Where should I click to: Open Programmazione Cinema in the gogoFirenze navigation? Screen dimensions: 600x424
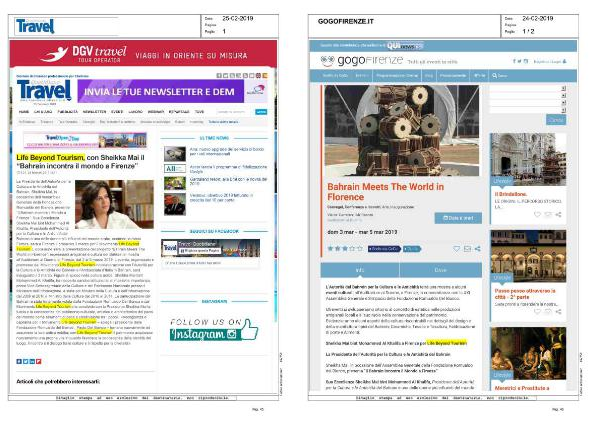397,76
